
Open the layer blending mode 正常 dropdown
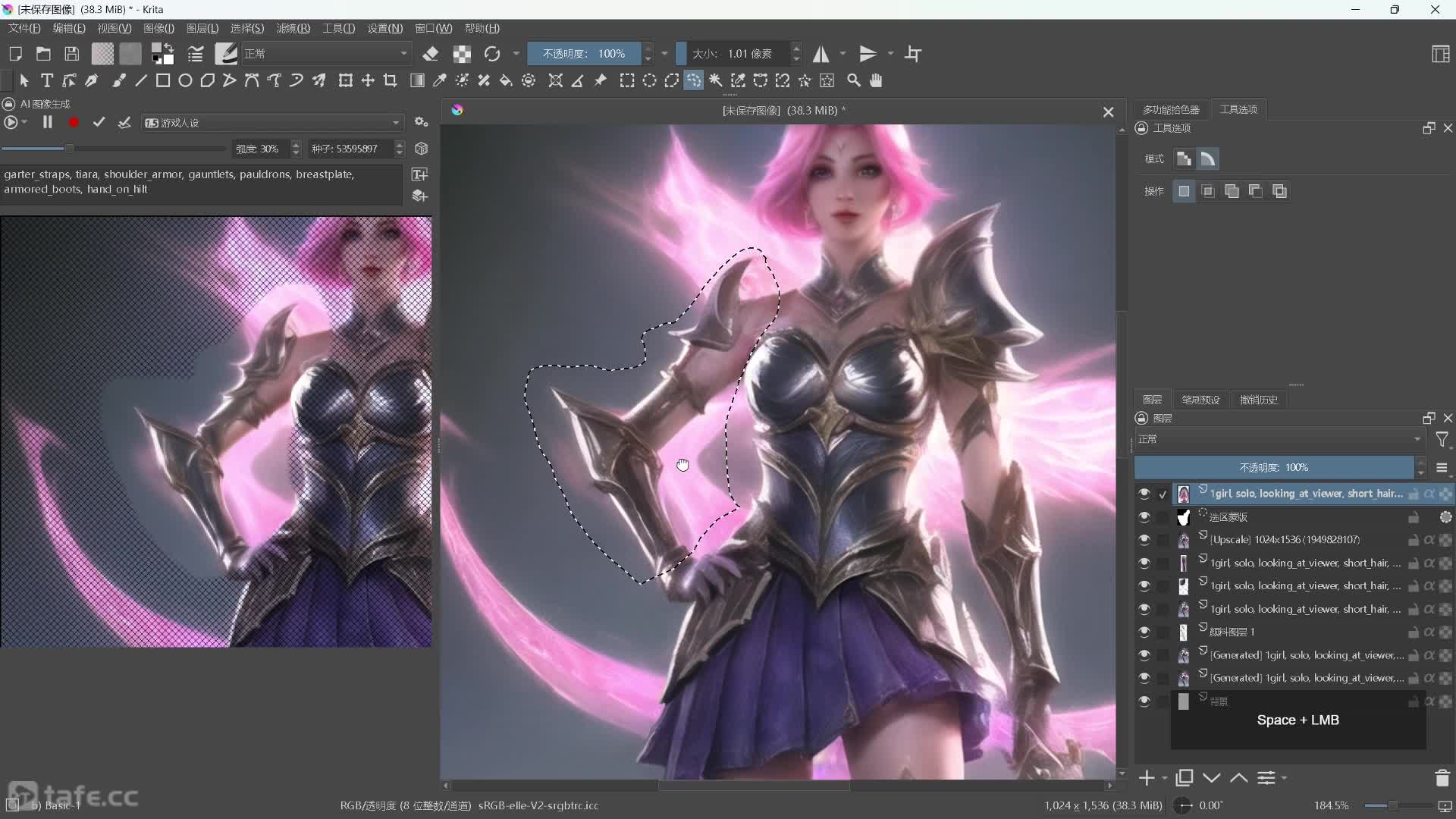1279,439
